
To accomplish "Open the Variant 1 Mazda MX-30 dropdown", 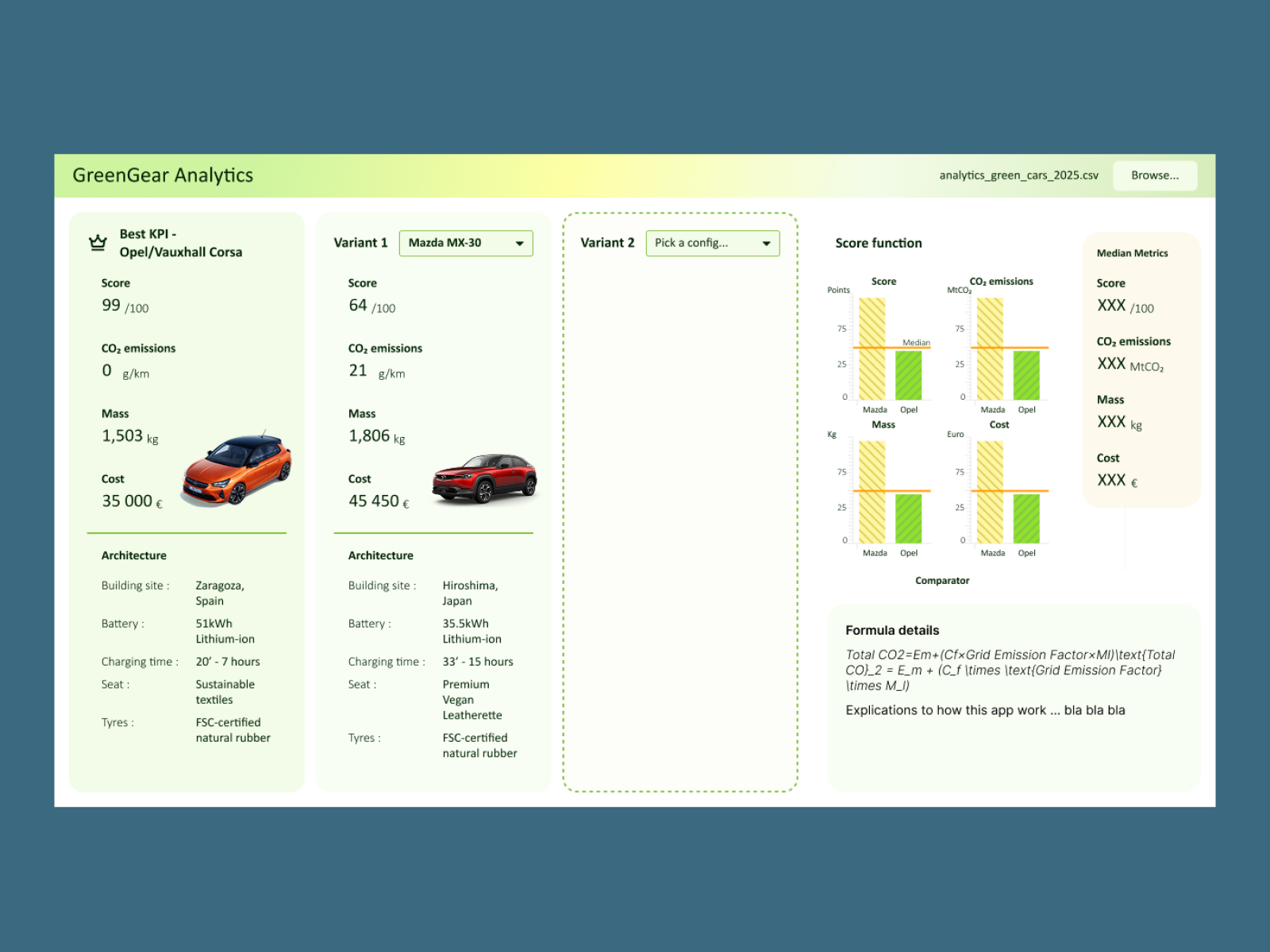I will pyautogui.click(x=465, y=243).
